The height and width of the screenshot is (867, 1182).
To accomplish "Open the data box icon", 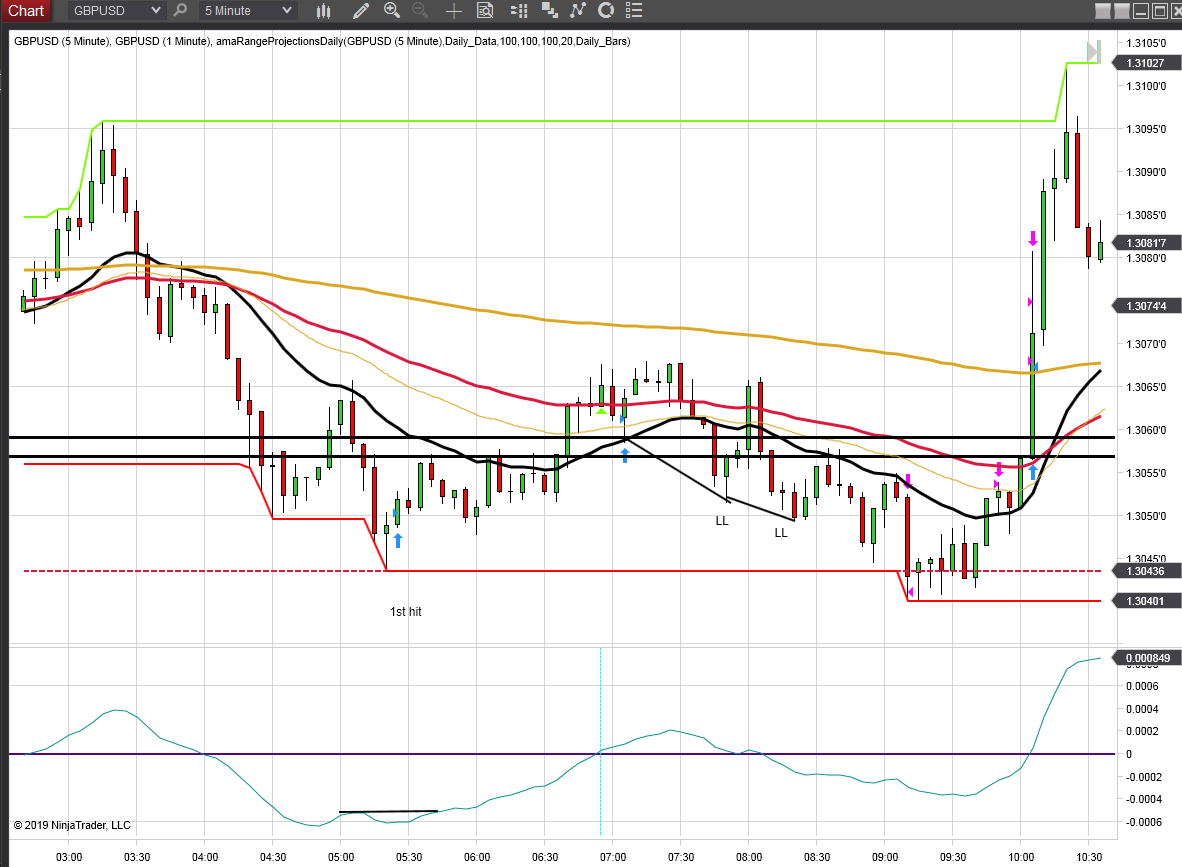I will 485,11.
